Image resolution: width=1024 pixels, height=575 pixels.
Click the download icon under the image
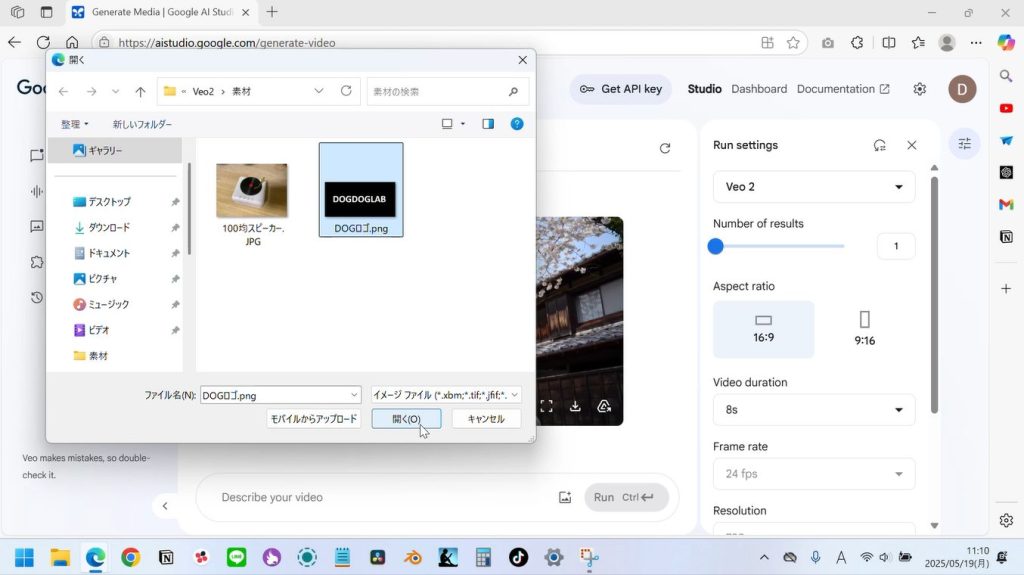[x=575, y=406]
